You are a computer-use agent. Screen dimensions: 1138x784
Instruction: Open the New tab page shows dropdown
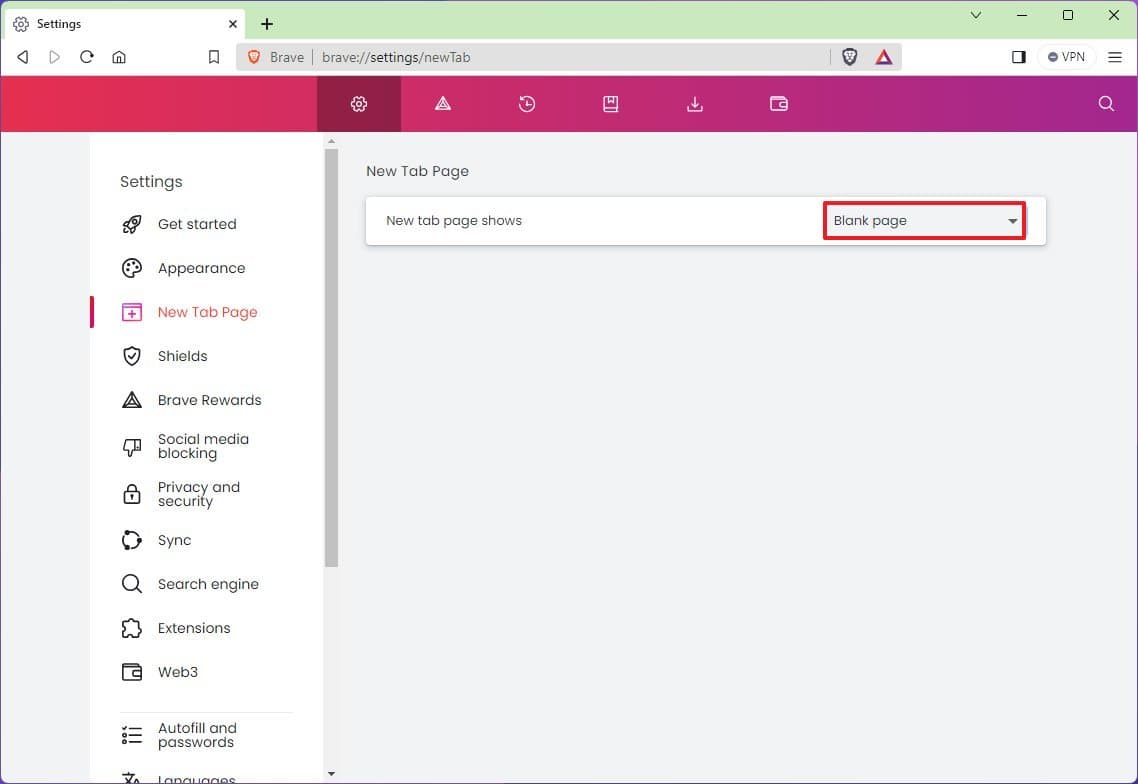pos(922,220)
